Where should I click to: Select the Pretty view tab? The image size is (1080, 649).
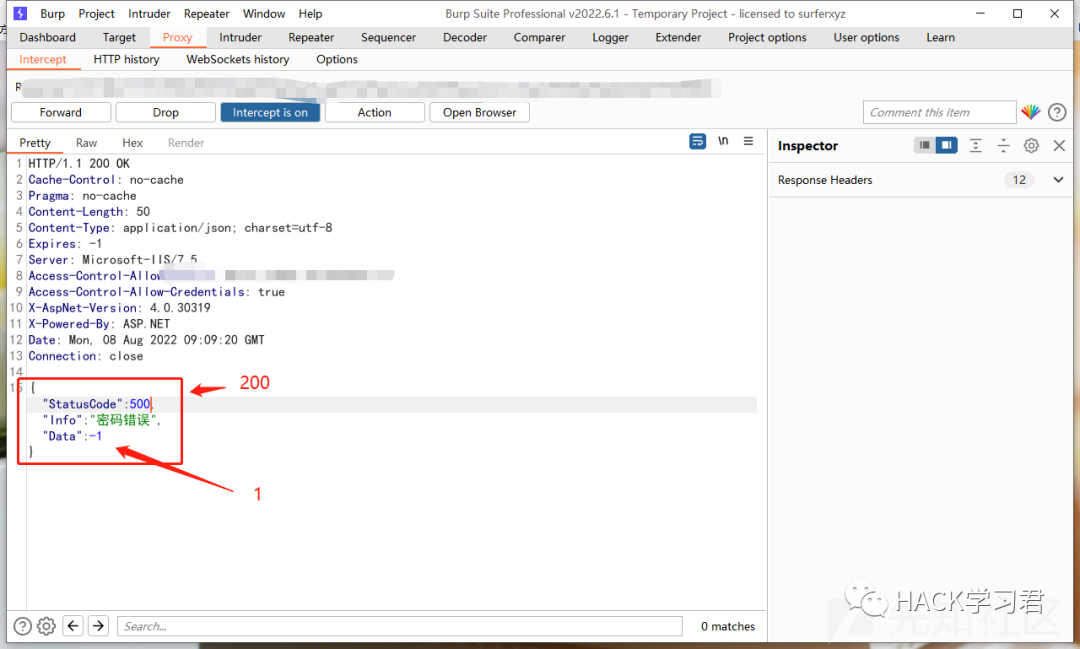coord(35,143)
